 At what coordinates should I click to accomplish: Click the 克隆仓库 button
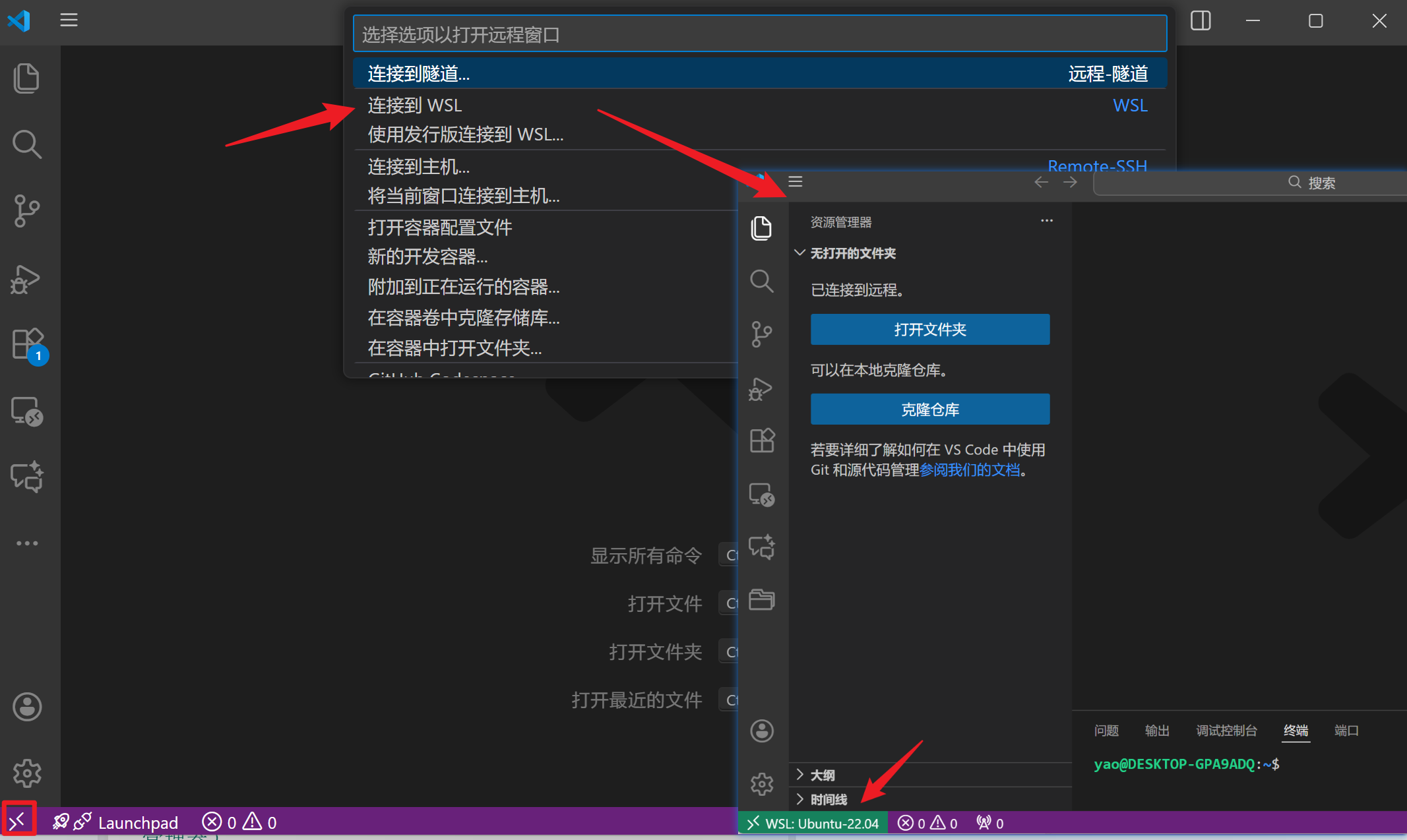[x=929, y=409]
